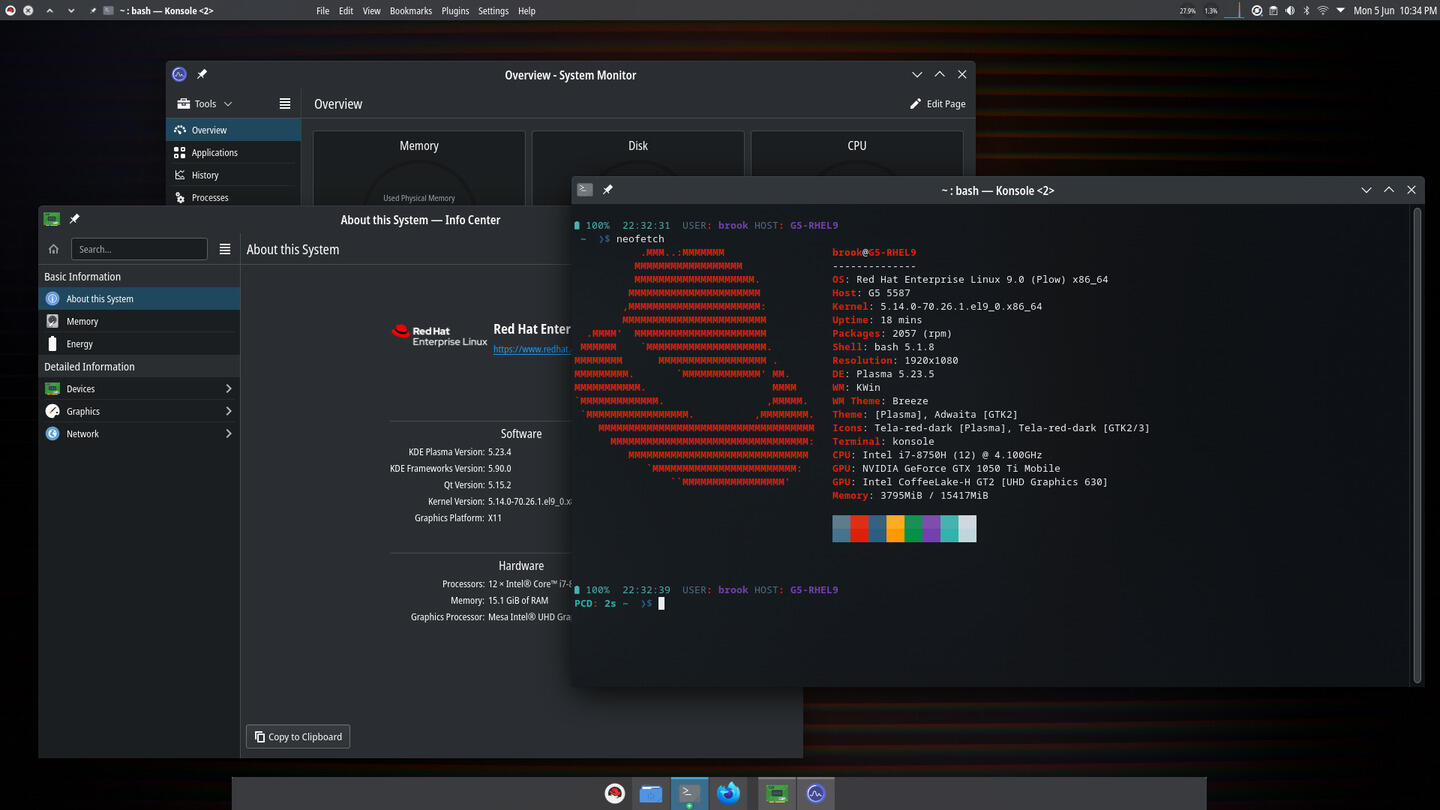Screen dimensions: 1440x810
Task: Pin the Info Center window with its pushpin icon
Action: pyautogui.click(x=74, y=219)
